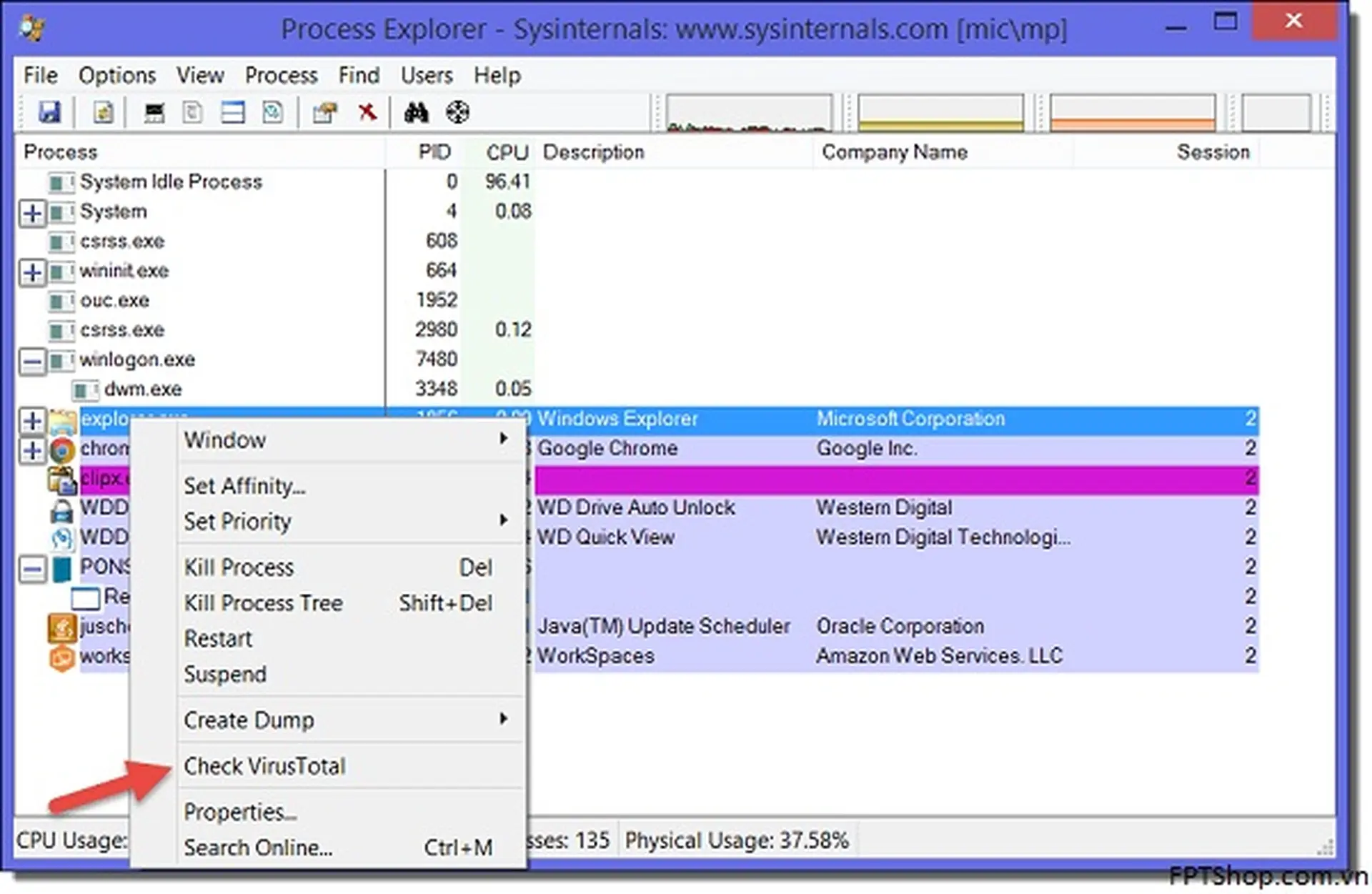Click the Refresh toolbar icon
Viewport: 1372px width, 894px height.
102,112
